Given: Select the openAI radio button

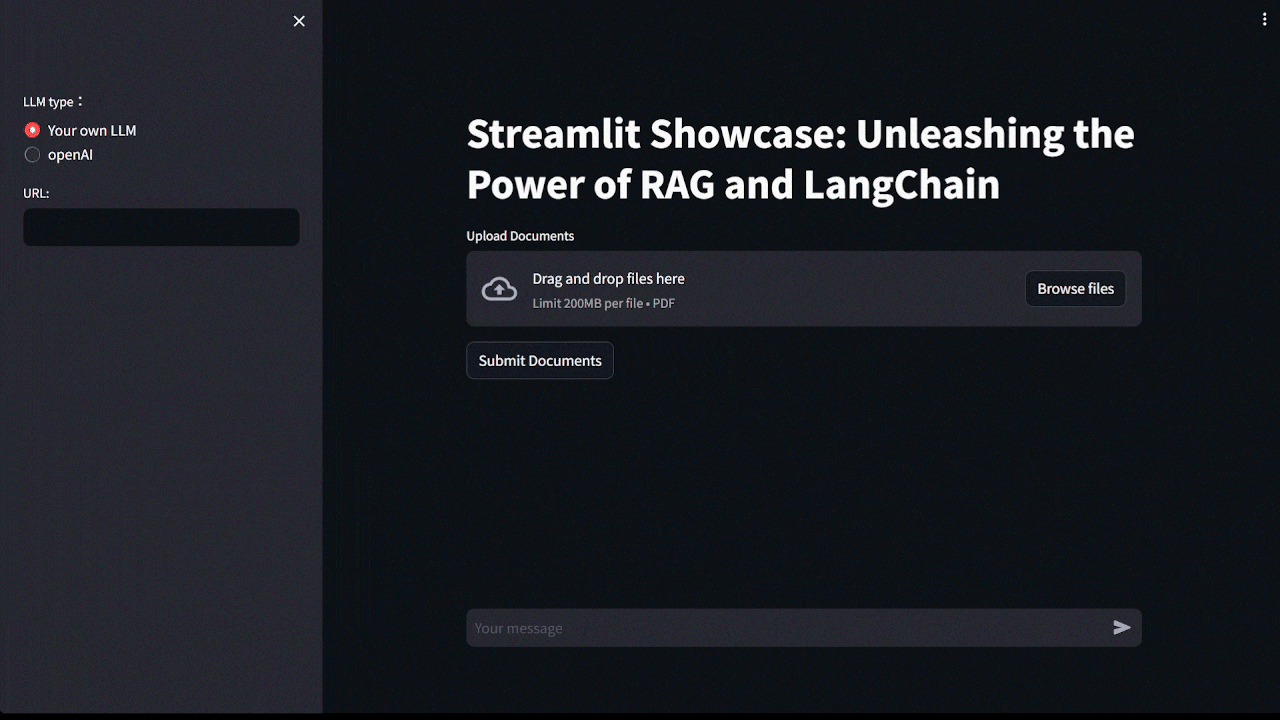Looking at the screenshot, I should [x=32, y=155].
